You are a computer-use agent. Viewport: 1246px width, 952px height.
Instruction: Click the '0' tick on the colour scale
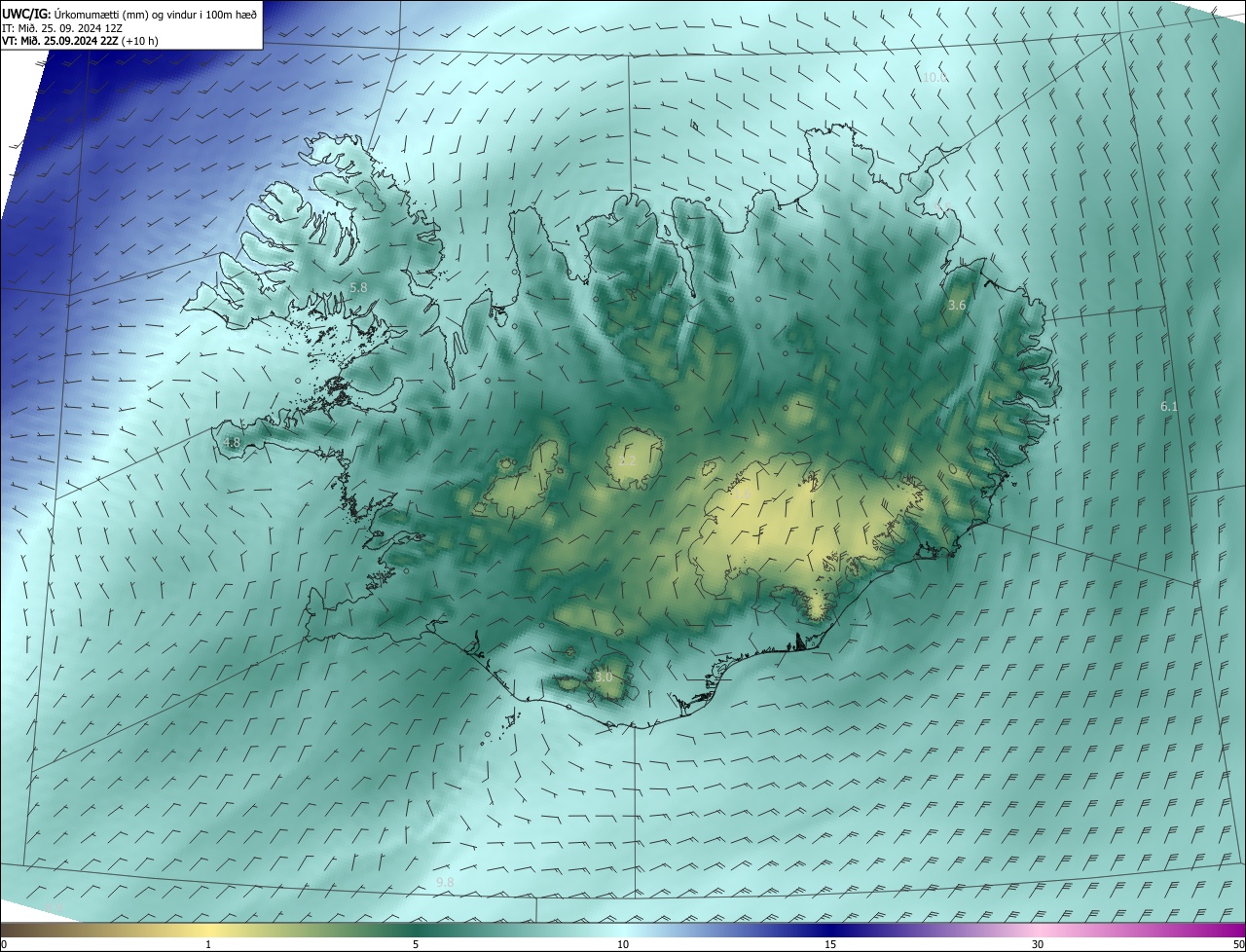(4, 944)
